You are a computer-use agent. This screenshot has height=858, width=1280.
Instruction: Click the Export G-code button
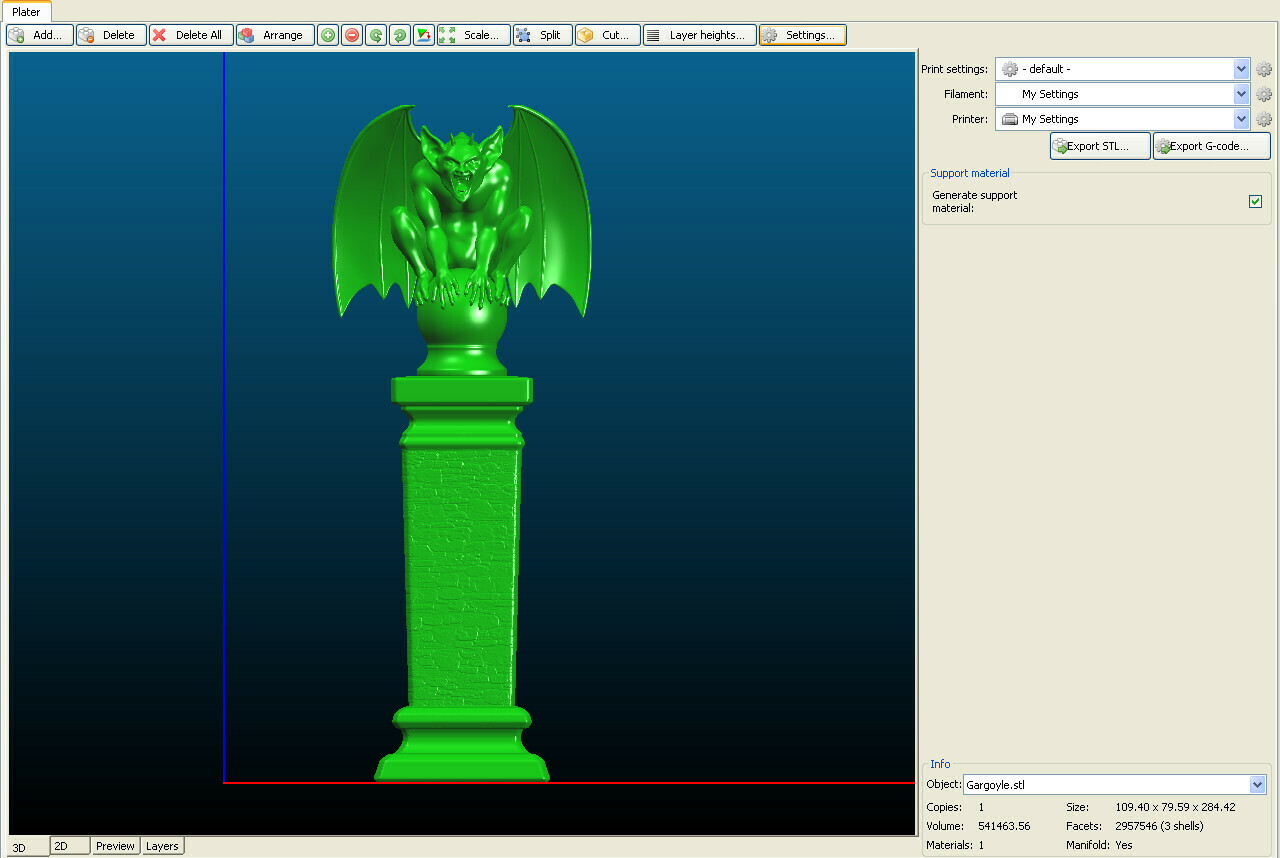[x=1210, y=145]
